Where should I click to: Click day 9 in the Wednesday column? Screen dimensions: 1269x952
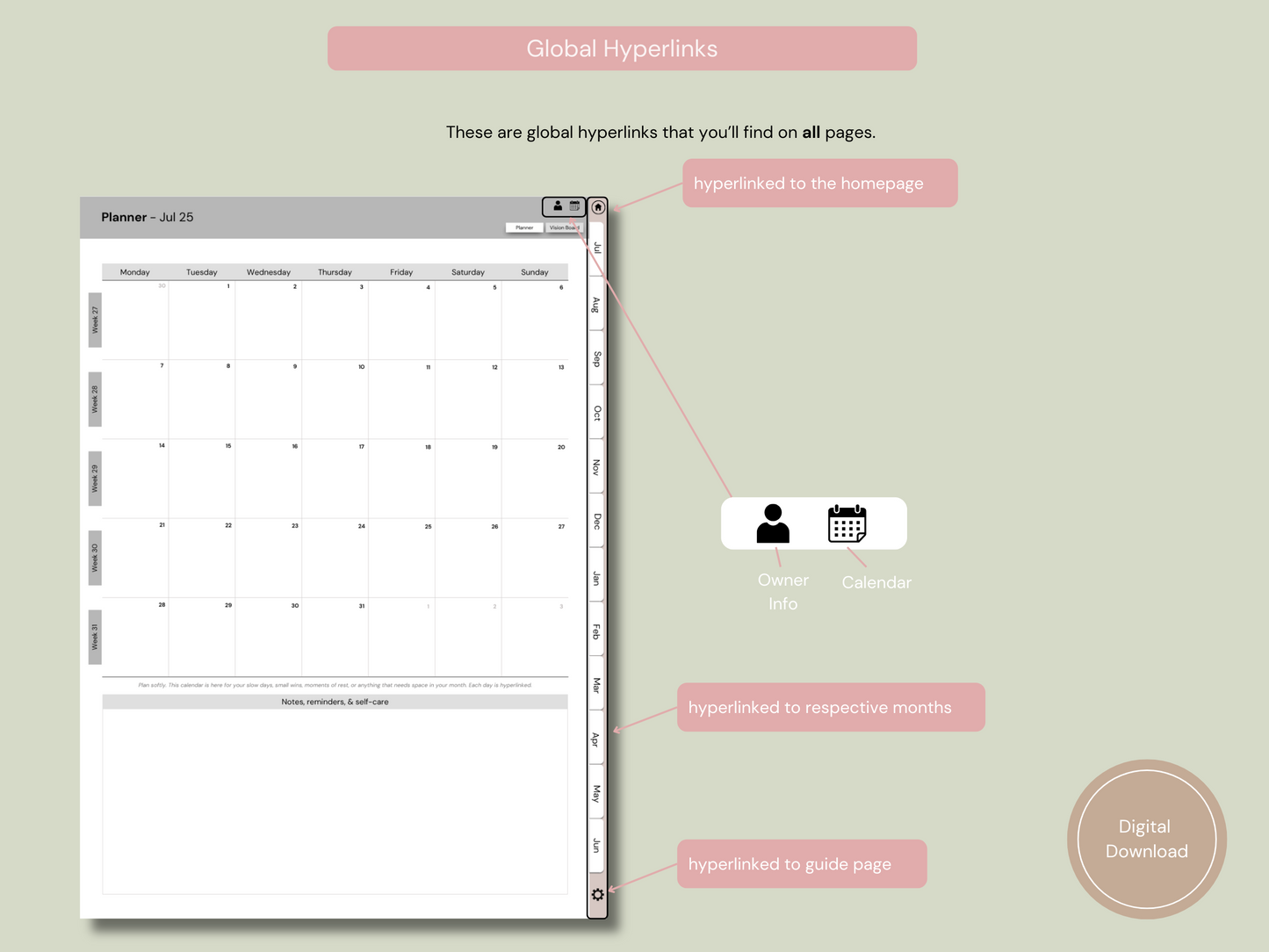click(x=269, y=400)
